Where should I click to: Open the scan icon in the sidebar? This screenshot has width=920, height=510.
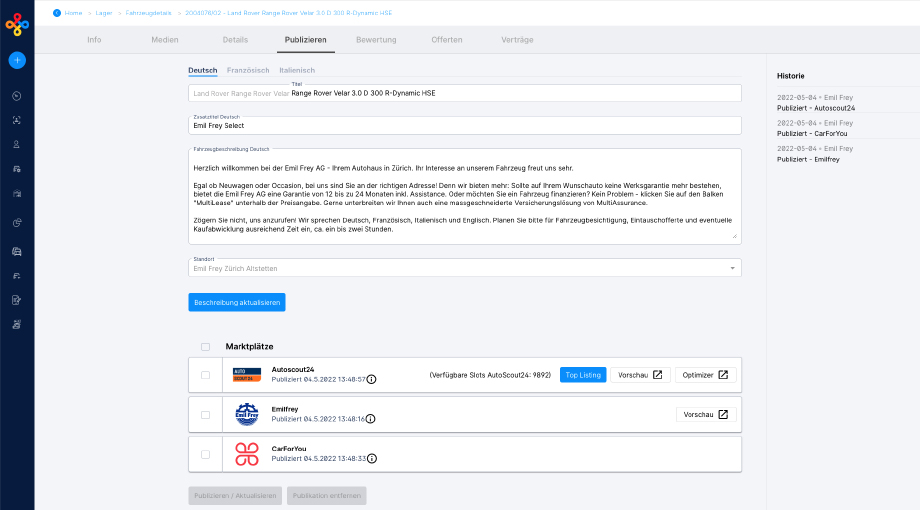tap(16, 120)
